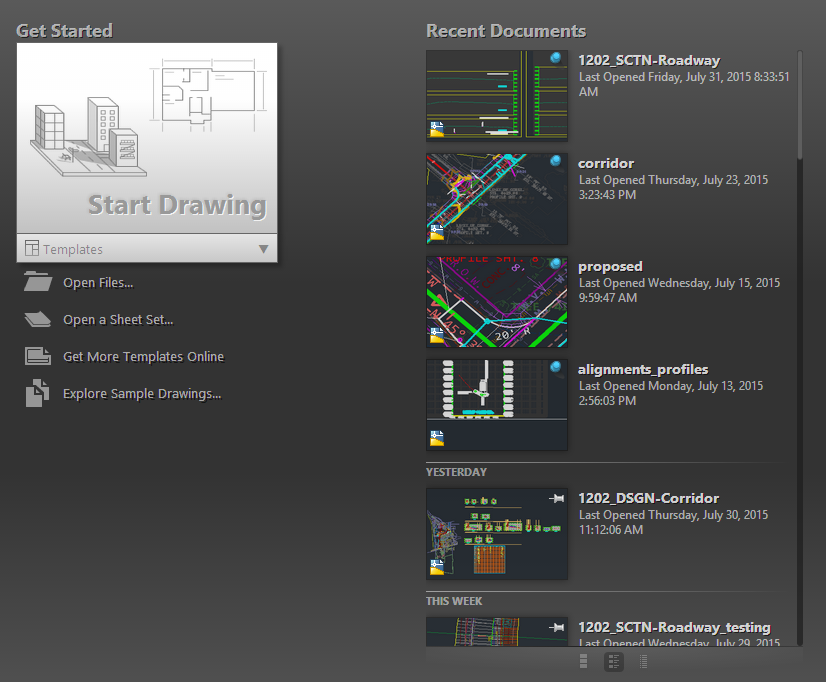Click the Get More Templates Online icon
Viewport: 826px width, 682px height.
click(x=38, y=356)
